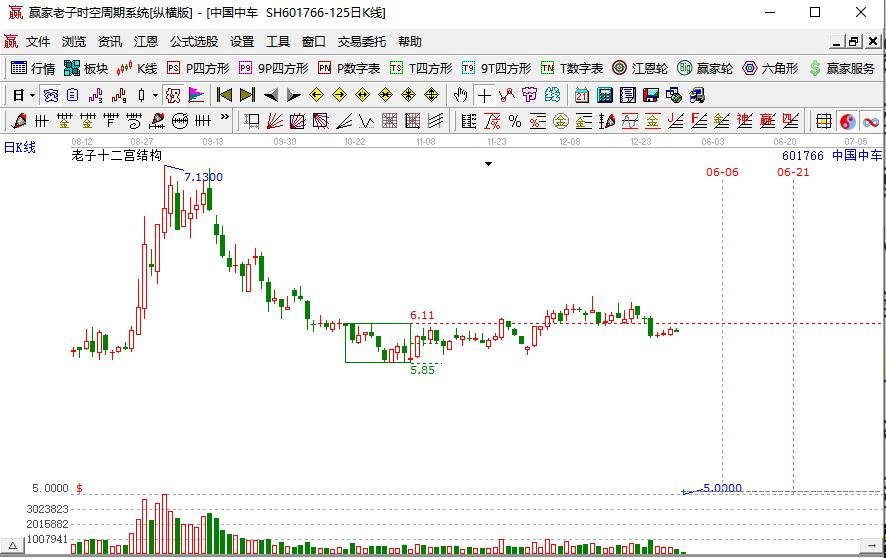Switch to the K线 chart view
Image resolution: width=886 pixels, height=558 pixels.
pos(137,68)
